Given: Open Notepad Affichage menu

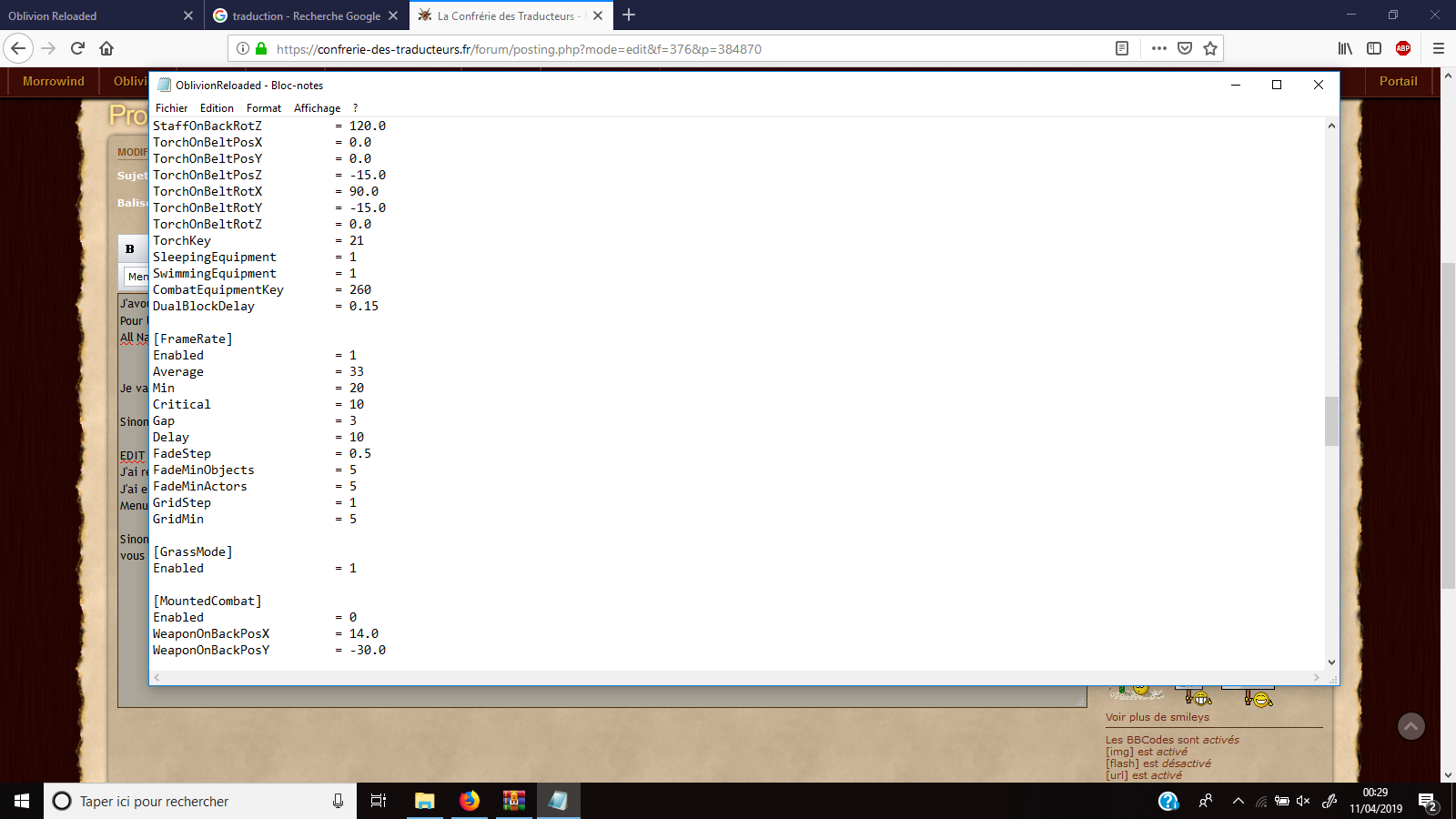Looking at the screenshot, I should coord(317,107).
